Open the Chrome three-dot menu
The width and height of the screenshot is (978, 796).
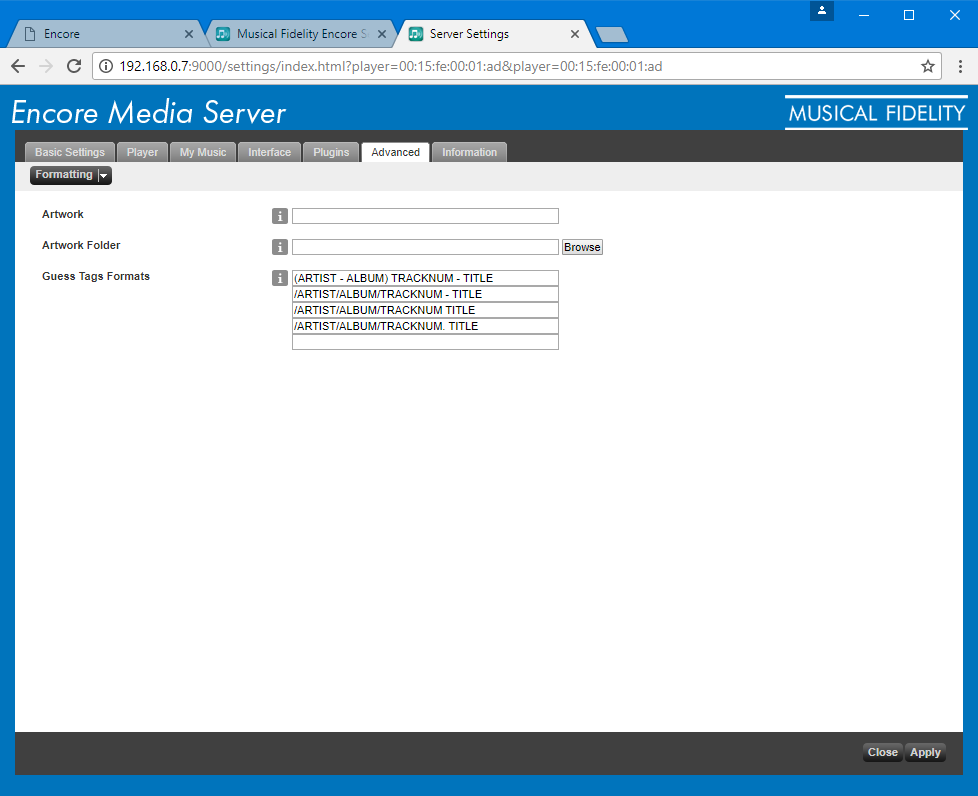(960, 66)
